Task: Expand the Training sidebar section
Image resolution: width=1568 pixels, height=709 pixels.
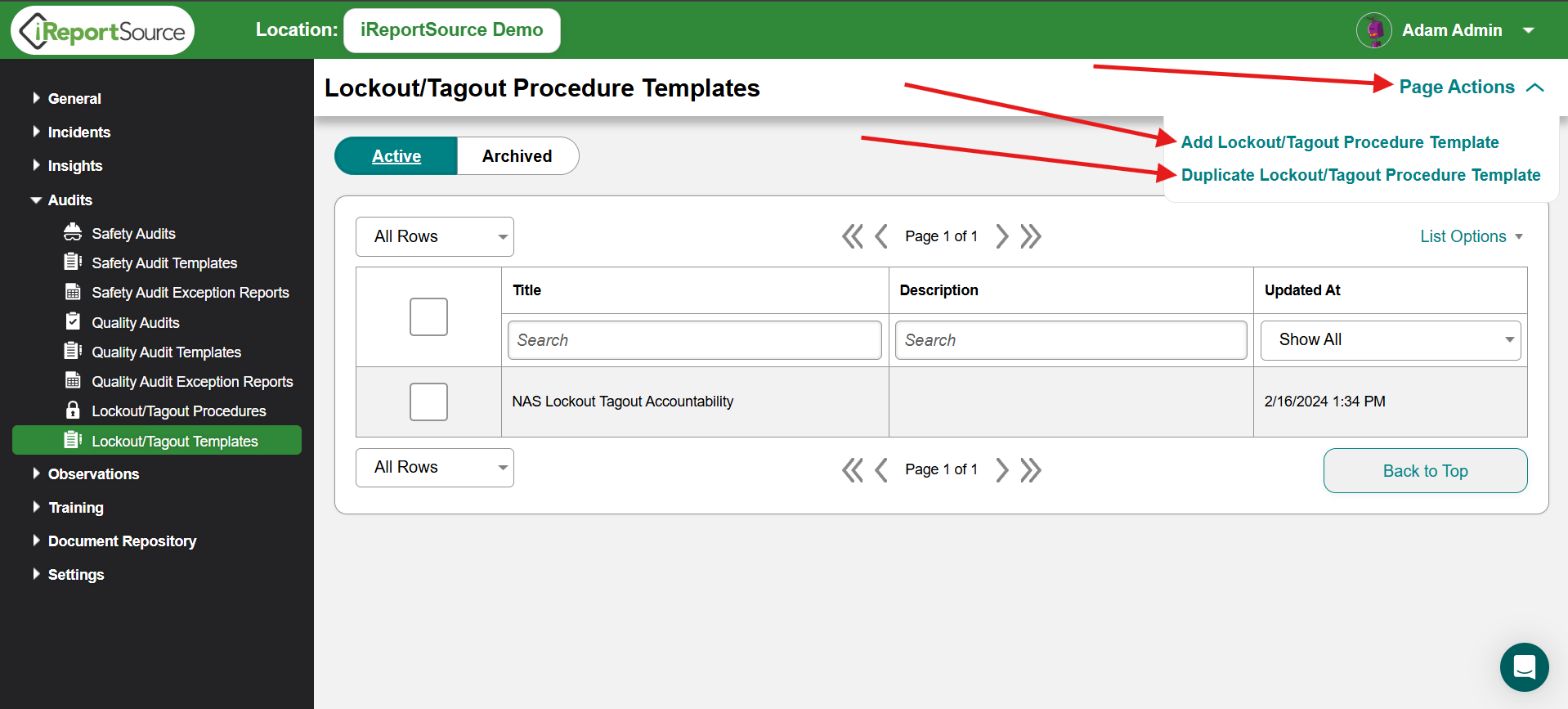Action: [x=68, y=507]
